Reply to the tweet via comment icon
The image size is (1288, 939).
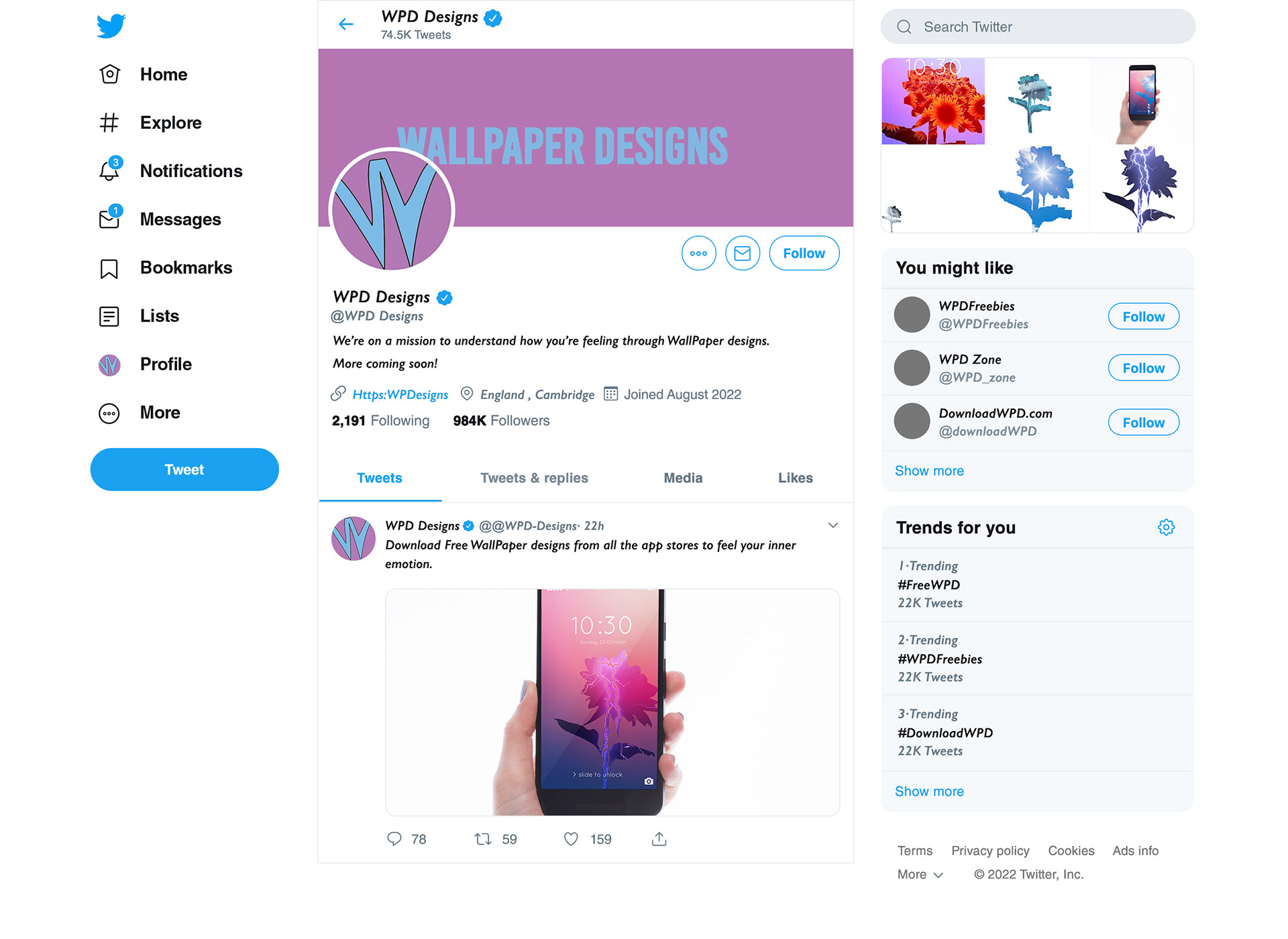[x=394, y=839]
